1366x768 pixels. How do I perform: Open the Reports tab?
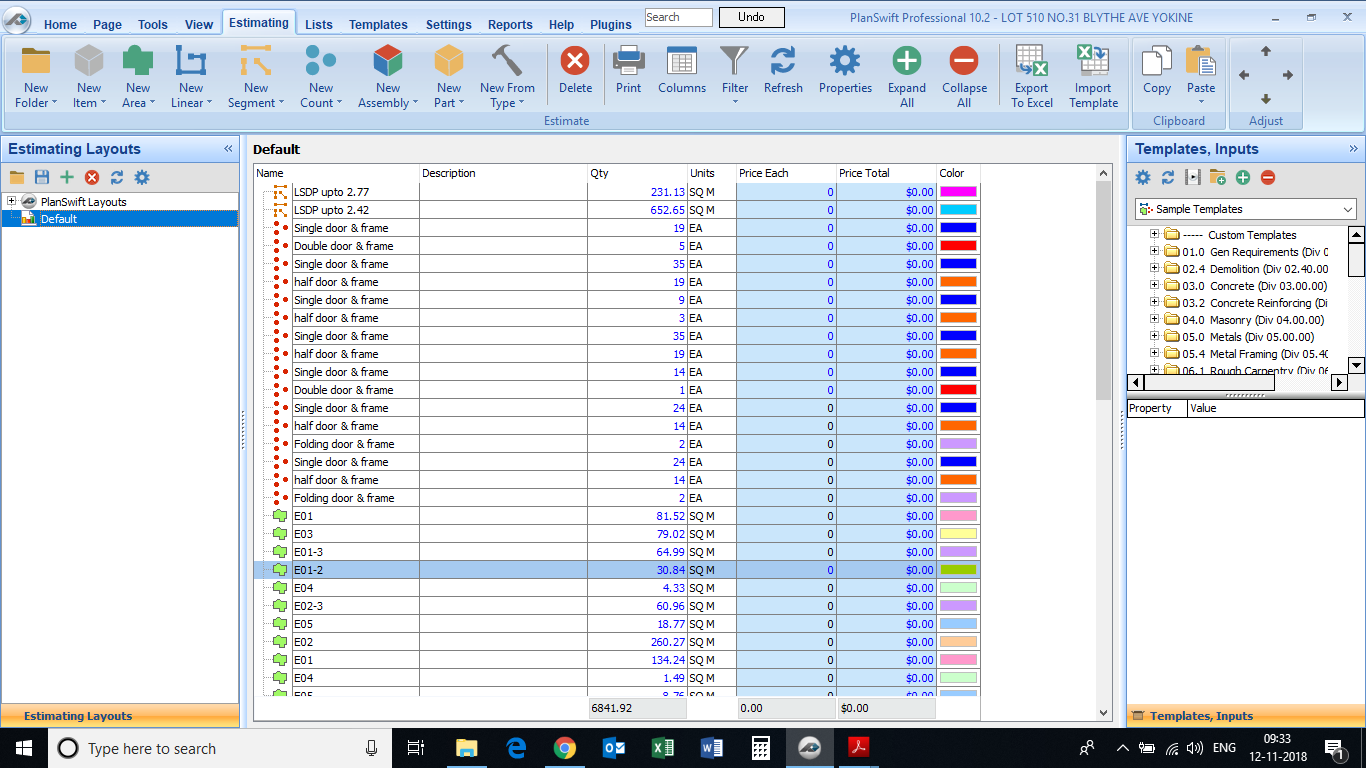510,25
